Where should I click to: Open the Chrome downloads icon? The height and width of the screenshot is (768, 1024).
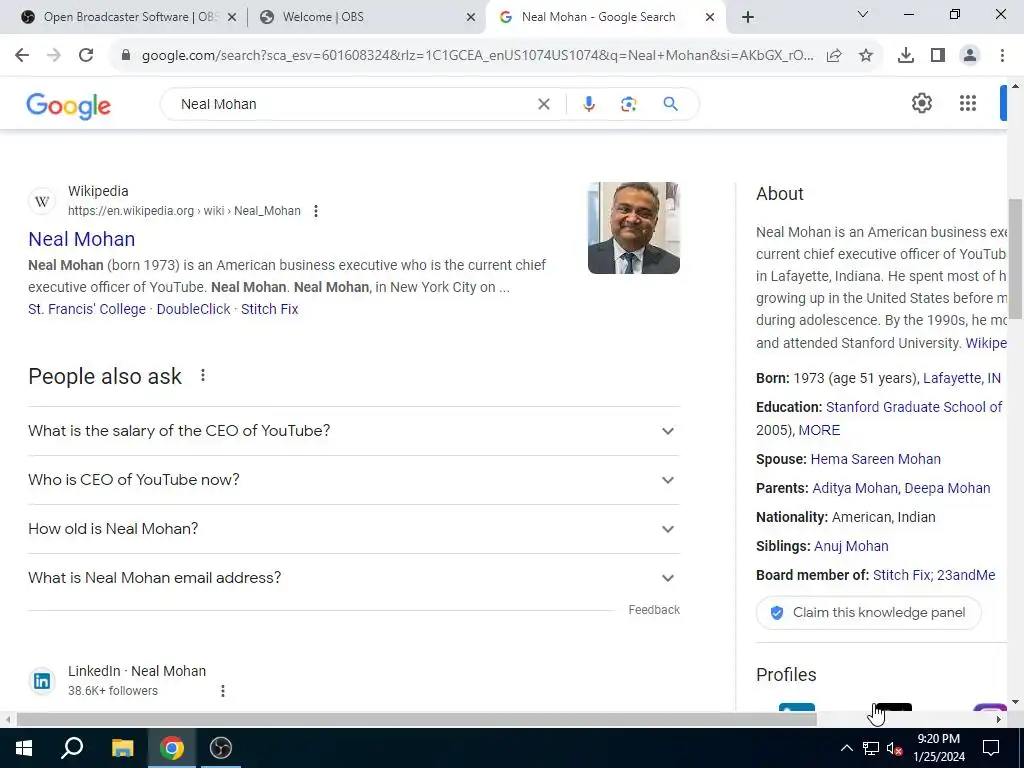coord(906,56)
